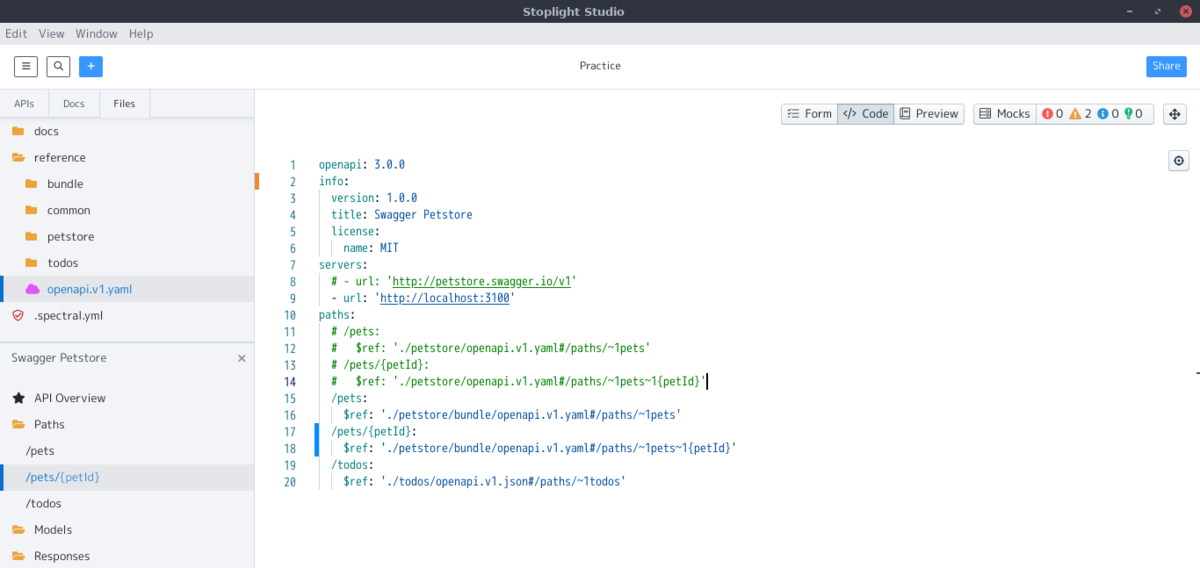Screen dimensions: 1200x568
Task: Click the 'title: Swagger Petstore' line
Action: pyautogui.click(x=402, y=215)
